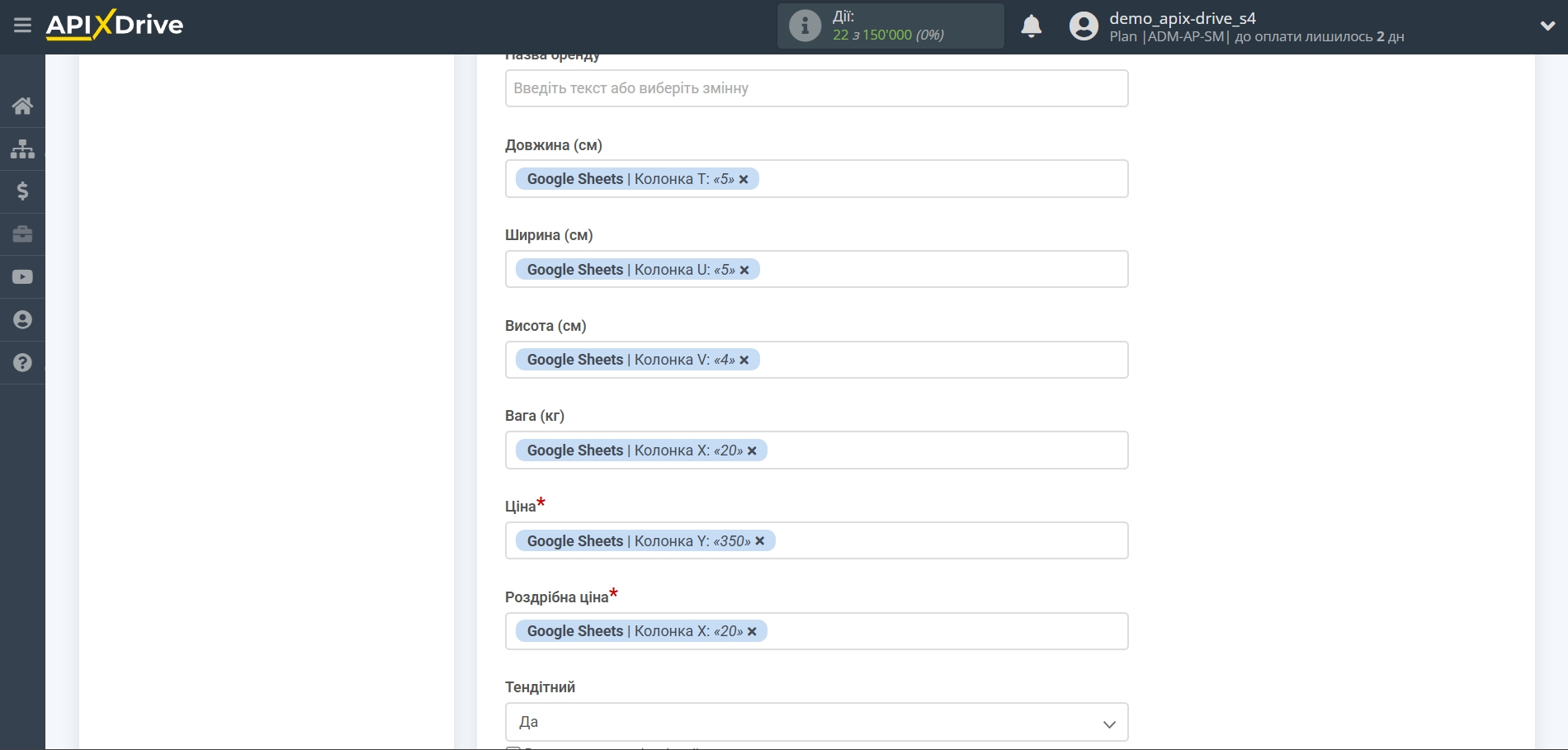
Task: Click the info icon next to Дії
Action: (x=805, y=26)
